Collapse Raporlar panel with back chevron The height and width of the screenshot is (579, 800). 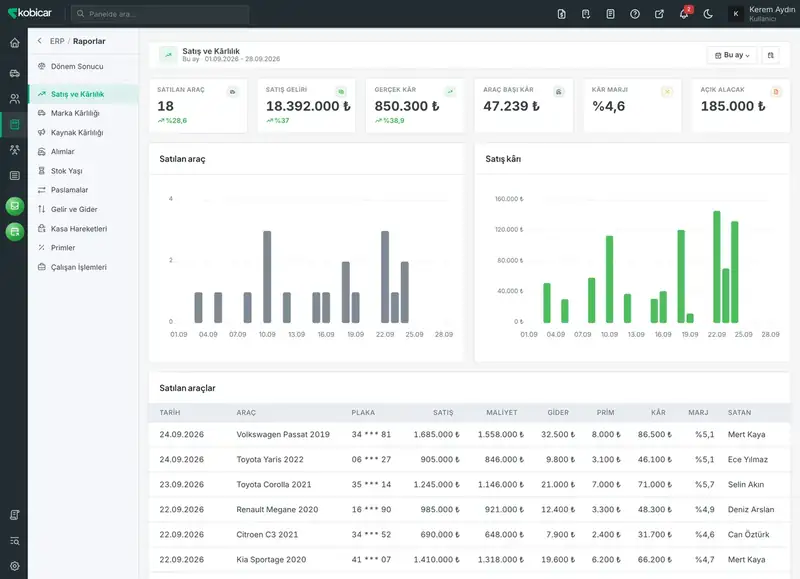click(x=39, y=41)
